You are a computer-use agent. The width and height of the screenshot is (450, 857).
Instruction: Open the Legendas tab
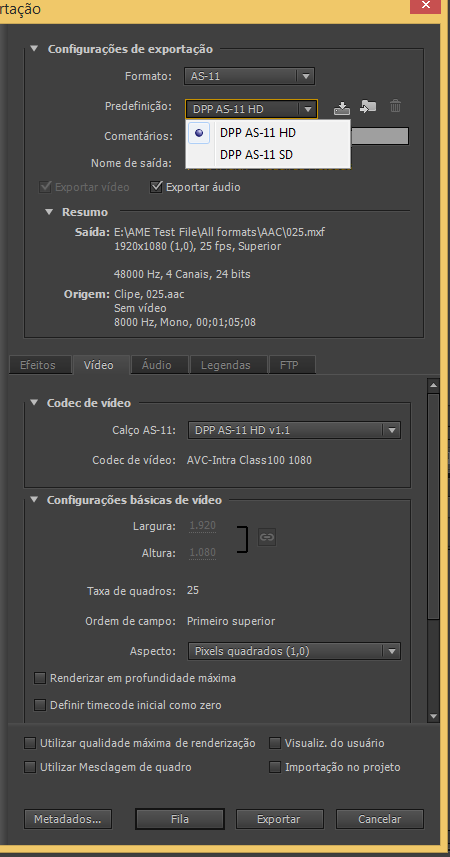click(x=228, y=365)
